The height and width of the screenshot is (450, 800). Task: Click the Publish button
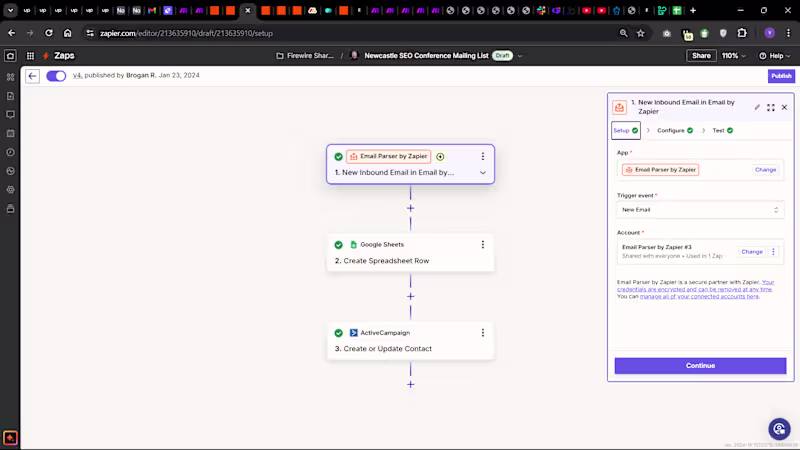click(781, 76)
